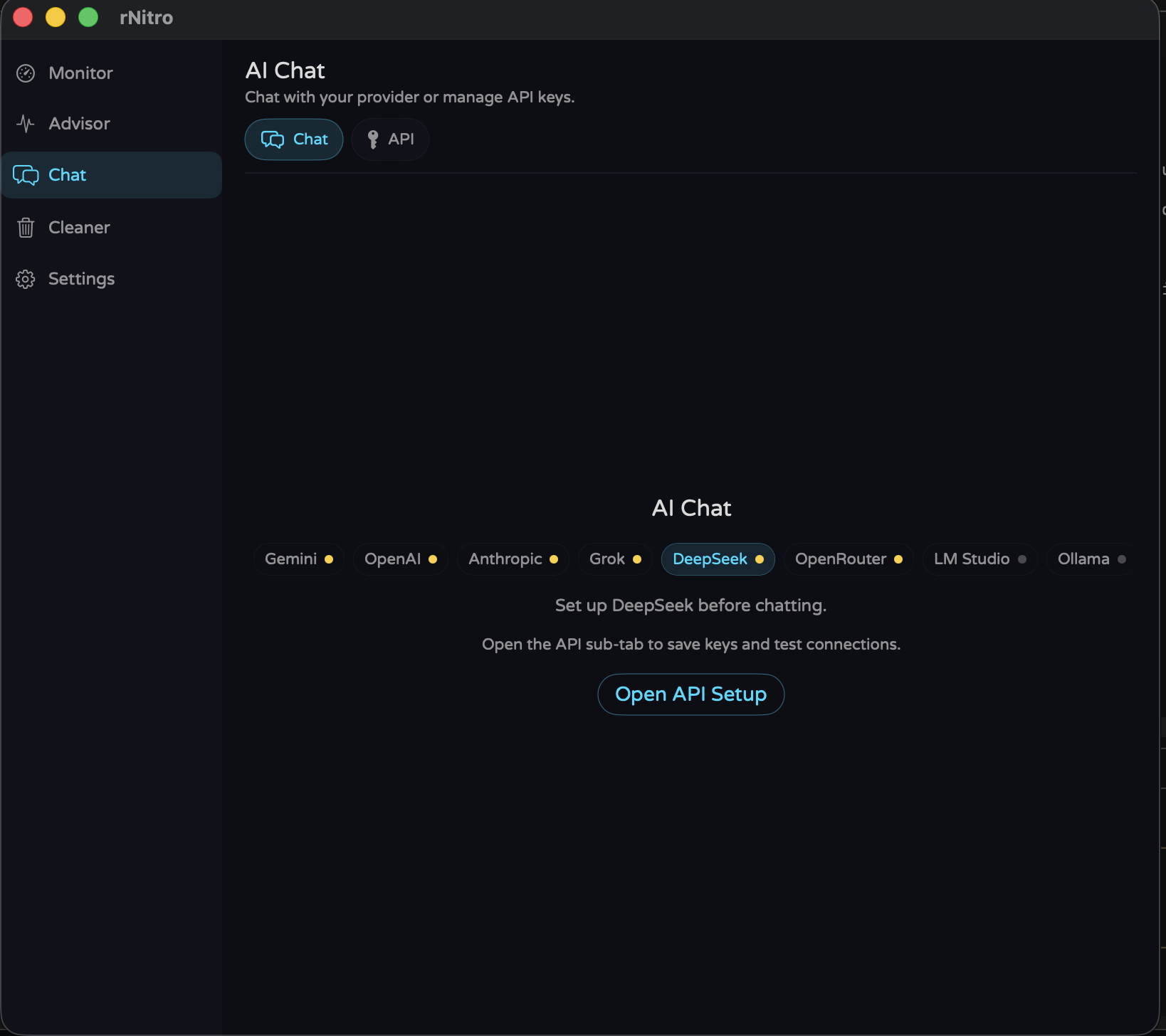Click the Chat bubbles icon in sidebar
Viewport: 1166px width, 1036px height.
click(x=26, y=175)
